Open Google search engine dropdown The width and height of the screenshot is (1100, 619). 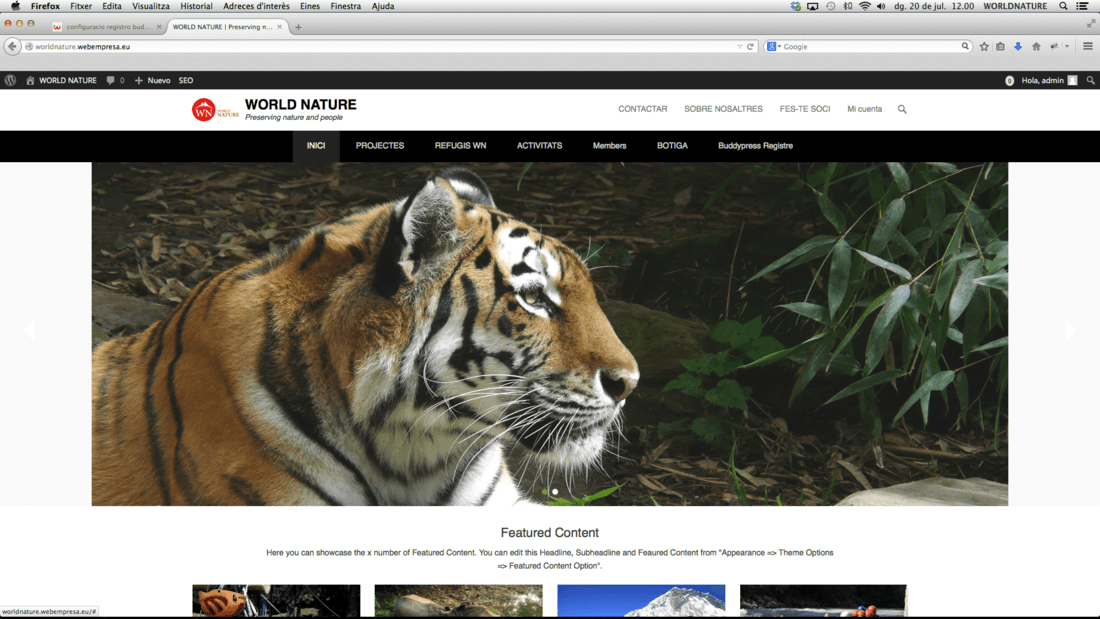[x=774, y=46]
